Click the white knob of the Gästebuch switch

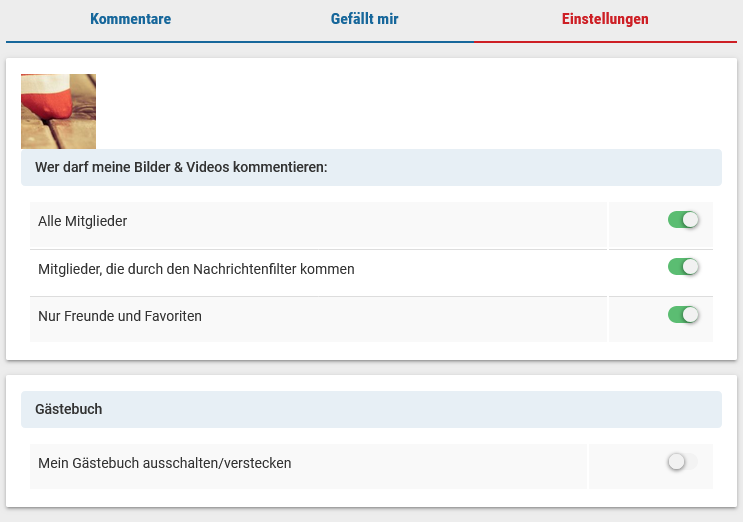[x=677, y=462]
